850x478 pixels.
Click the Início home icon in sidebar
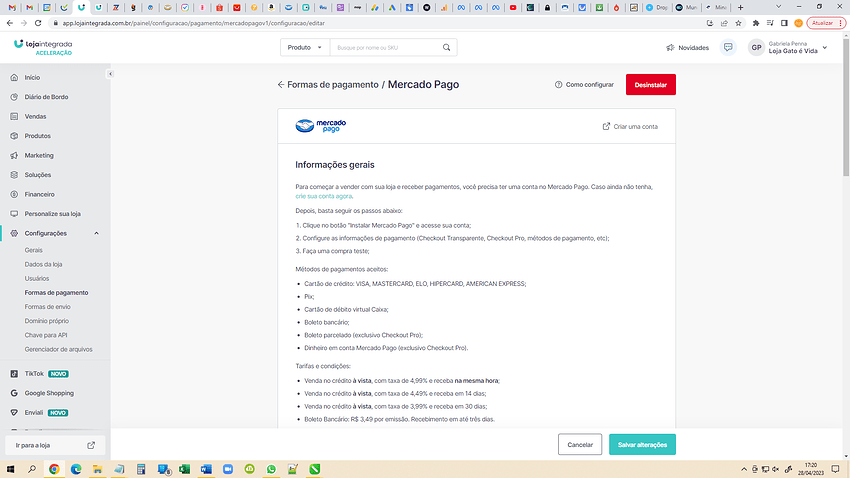[14, 77]
